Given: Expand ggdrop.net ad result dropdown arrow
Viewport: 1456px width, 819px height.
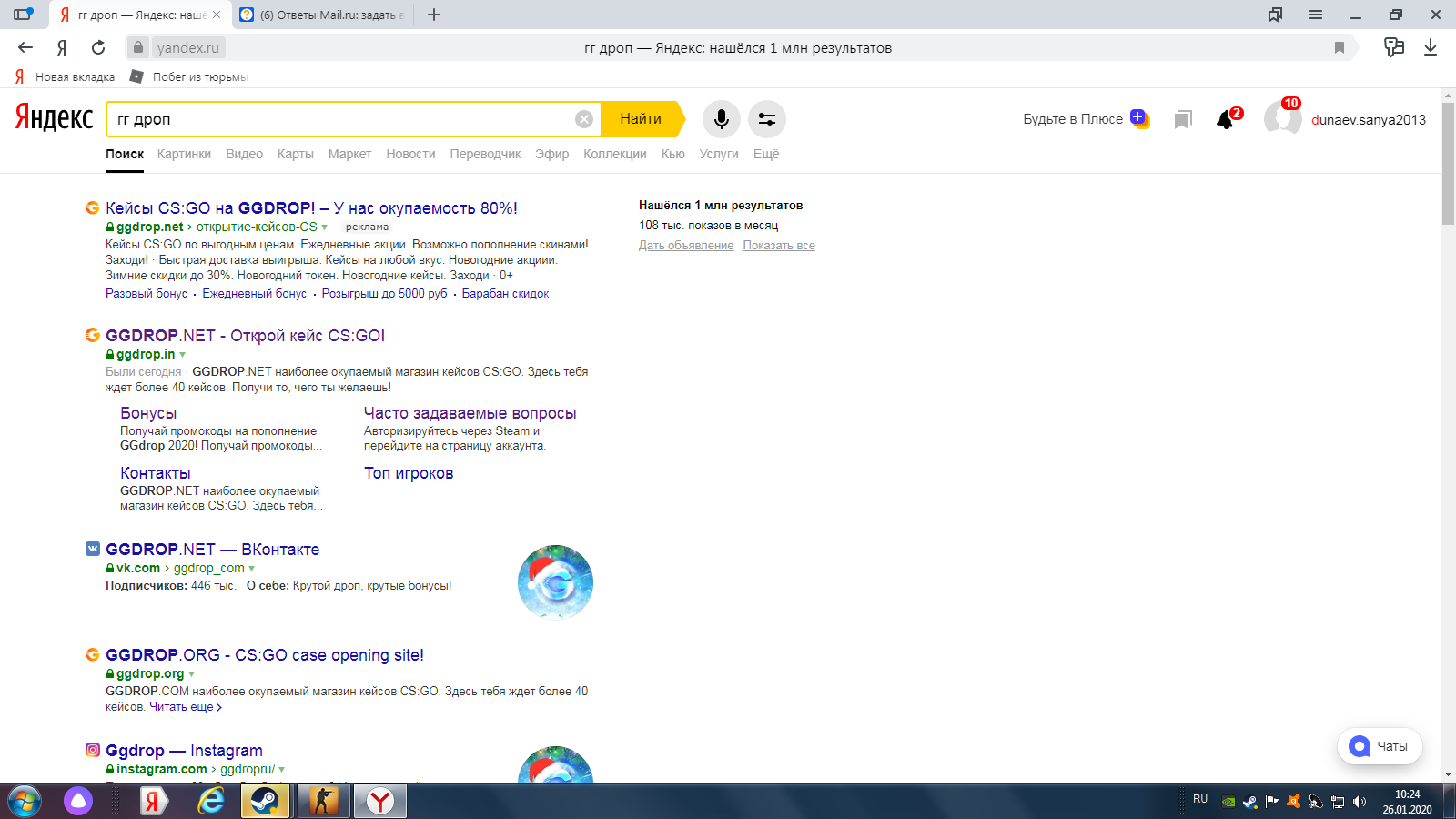Looking at the screenshot, I should pos(325,227).
